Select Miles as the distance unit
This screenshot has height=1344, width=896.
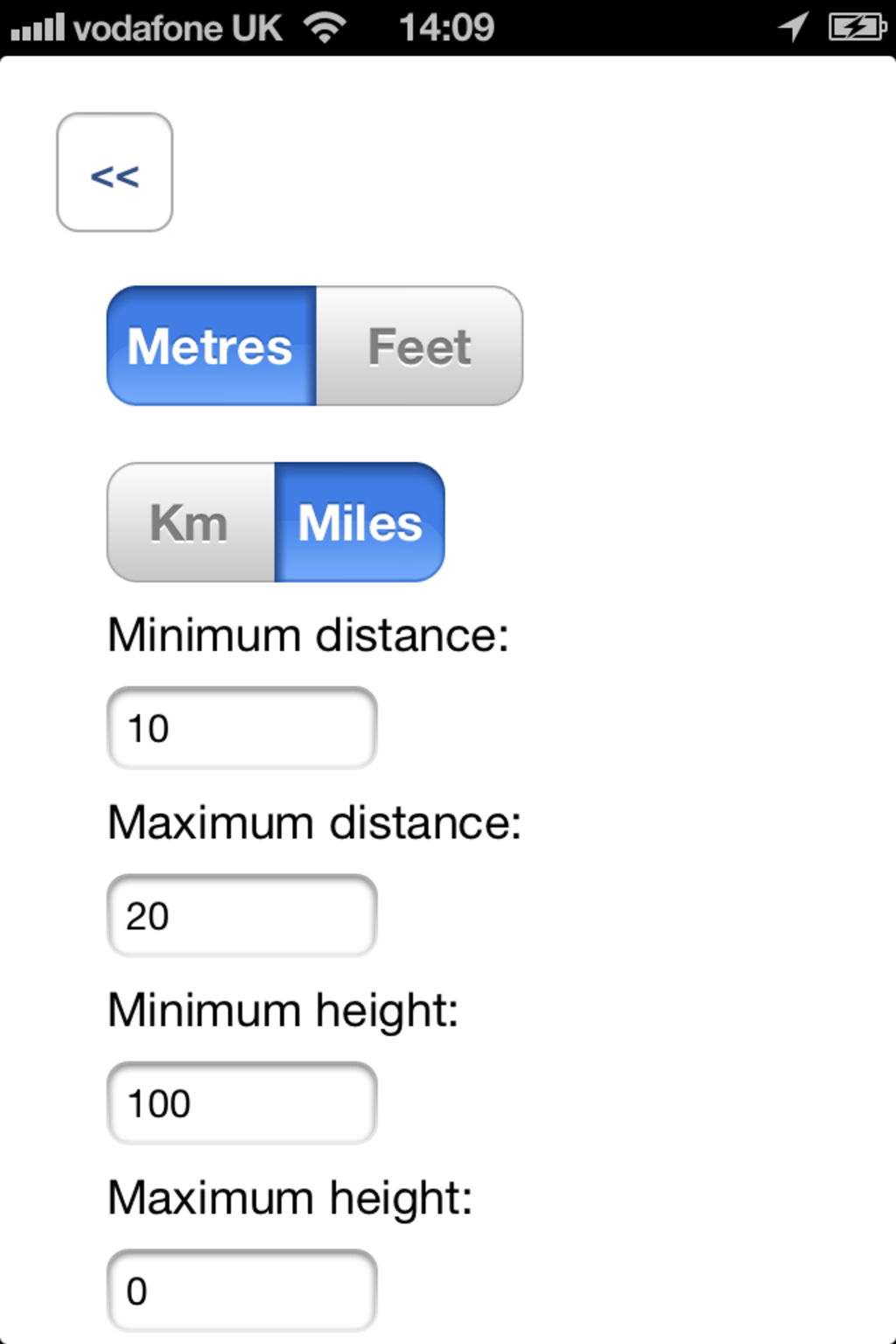coord(360,522)
